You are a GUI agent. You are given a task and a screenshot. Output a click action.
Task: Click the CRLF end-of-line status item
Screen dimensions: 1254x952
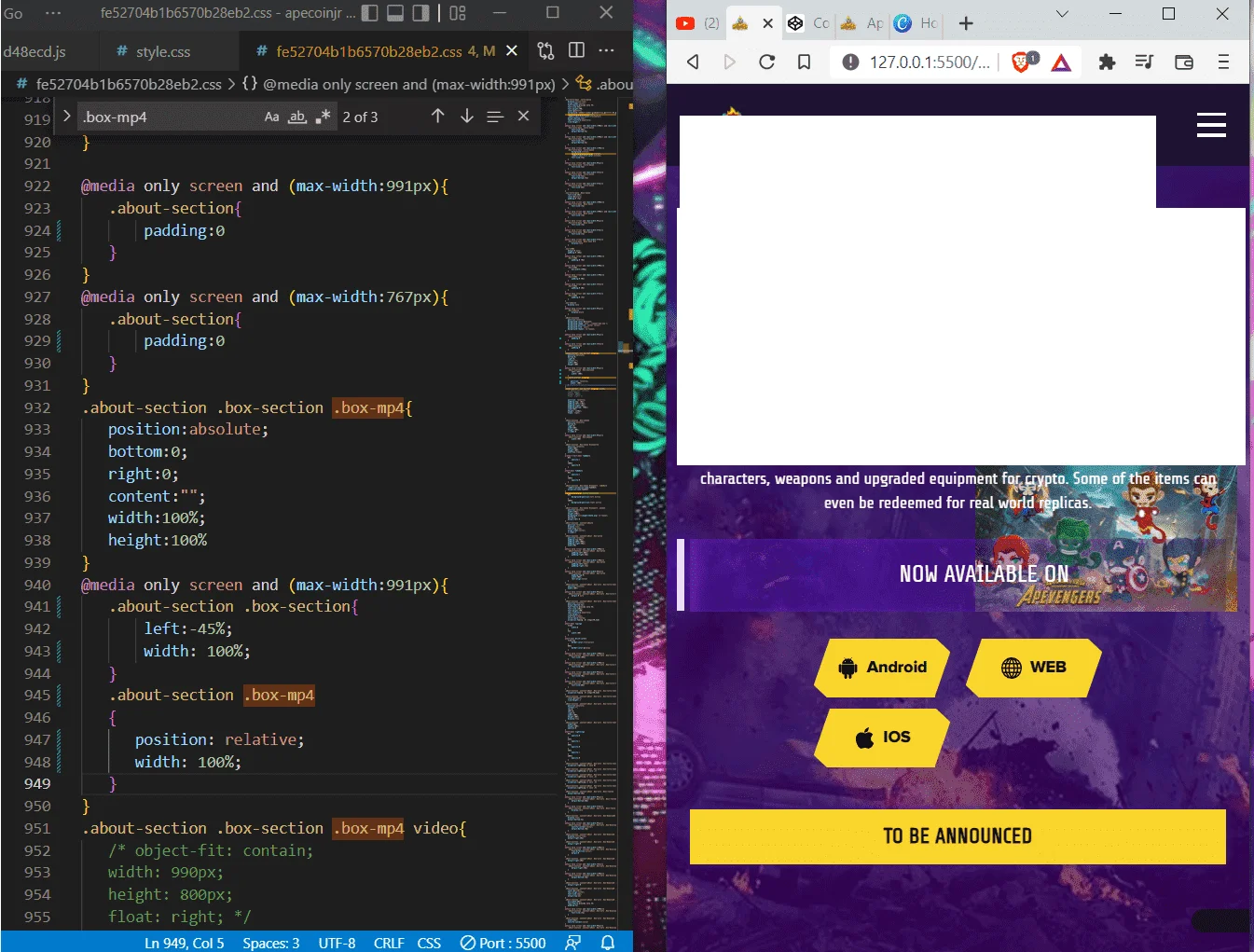389,943
